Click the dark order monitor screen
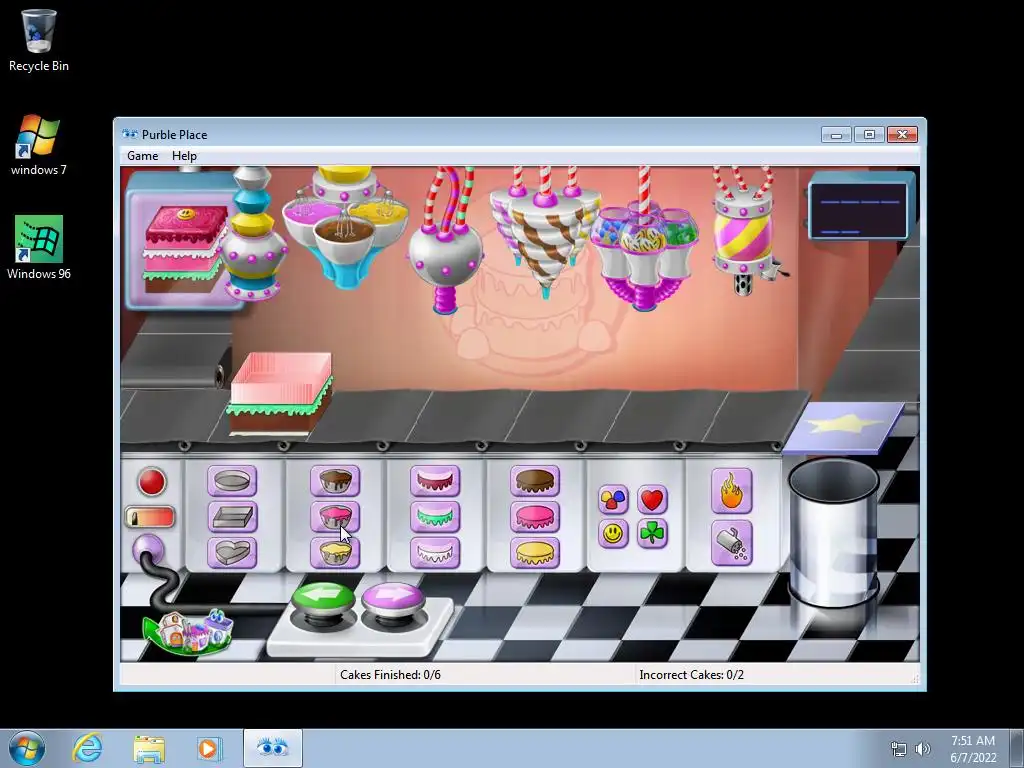Screen dimensions: 1024x768 859,210
